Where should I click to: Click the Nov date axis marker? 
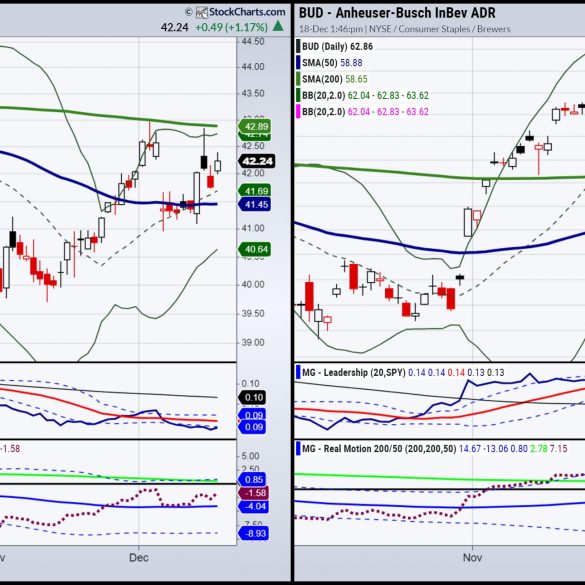pos(472,558)
